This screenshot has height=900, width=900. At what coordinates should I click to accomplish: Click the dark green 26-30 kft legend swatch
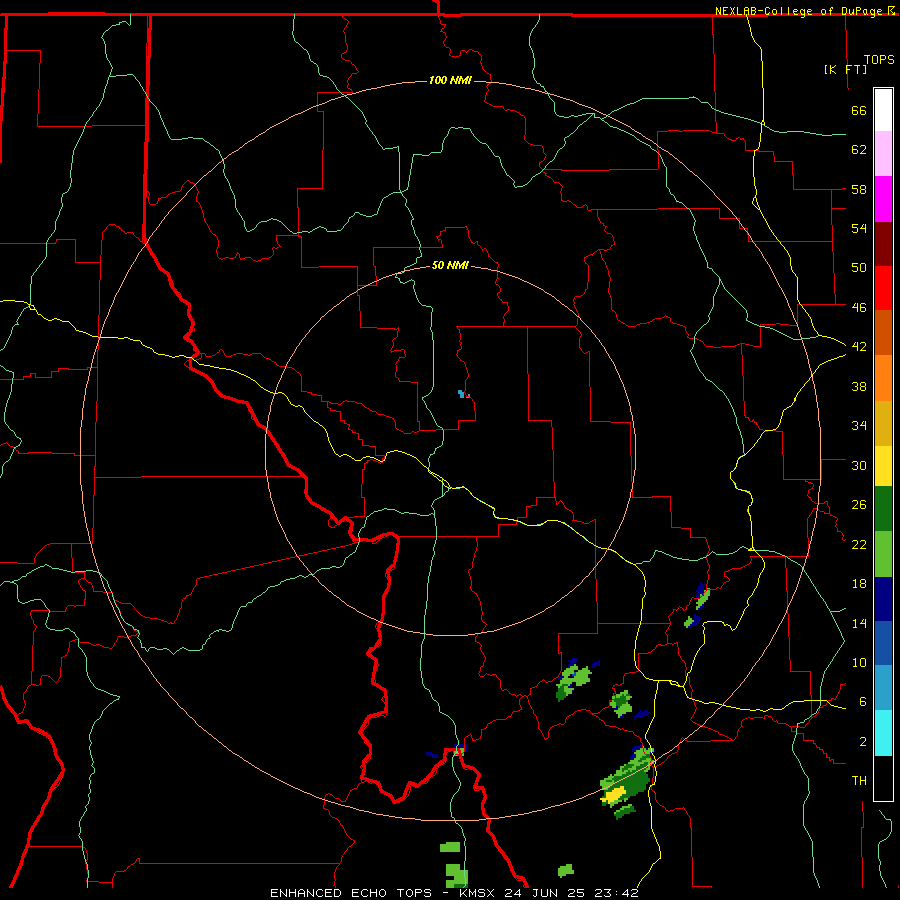tap(883, 509)
